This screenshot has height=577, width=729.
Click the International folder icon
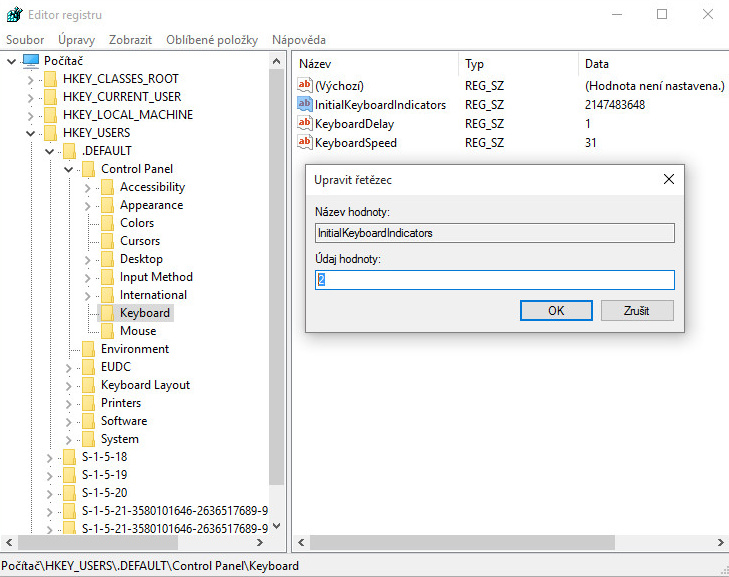point(107,295)
